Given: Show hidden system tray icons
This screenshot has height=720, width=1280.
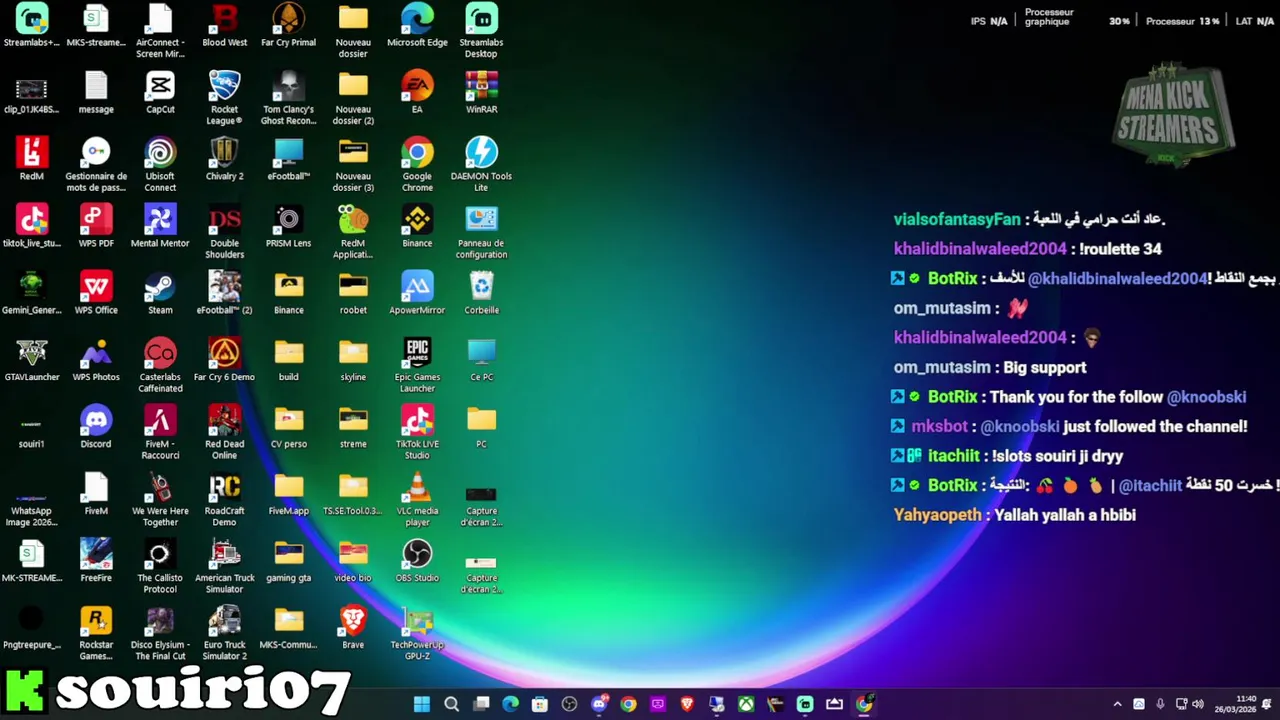Looking at the screenshot, I should (1117, 704).
